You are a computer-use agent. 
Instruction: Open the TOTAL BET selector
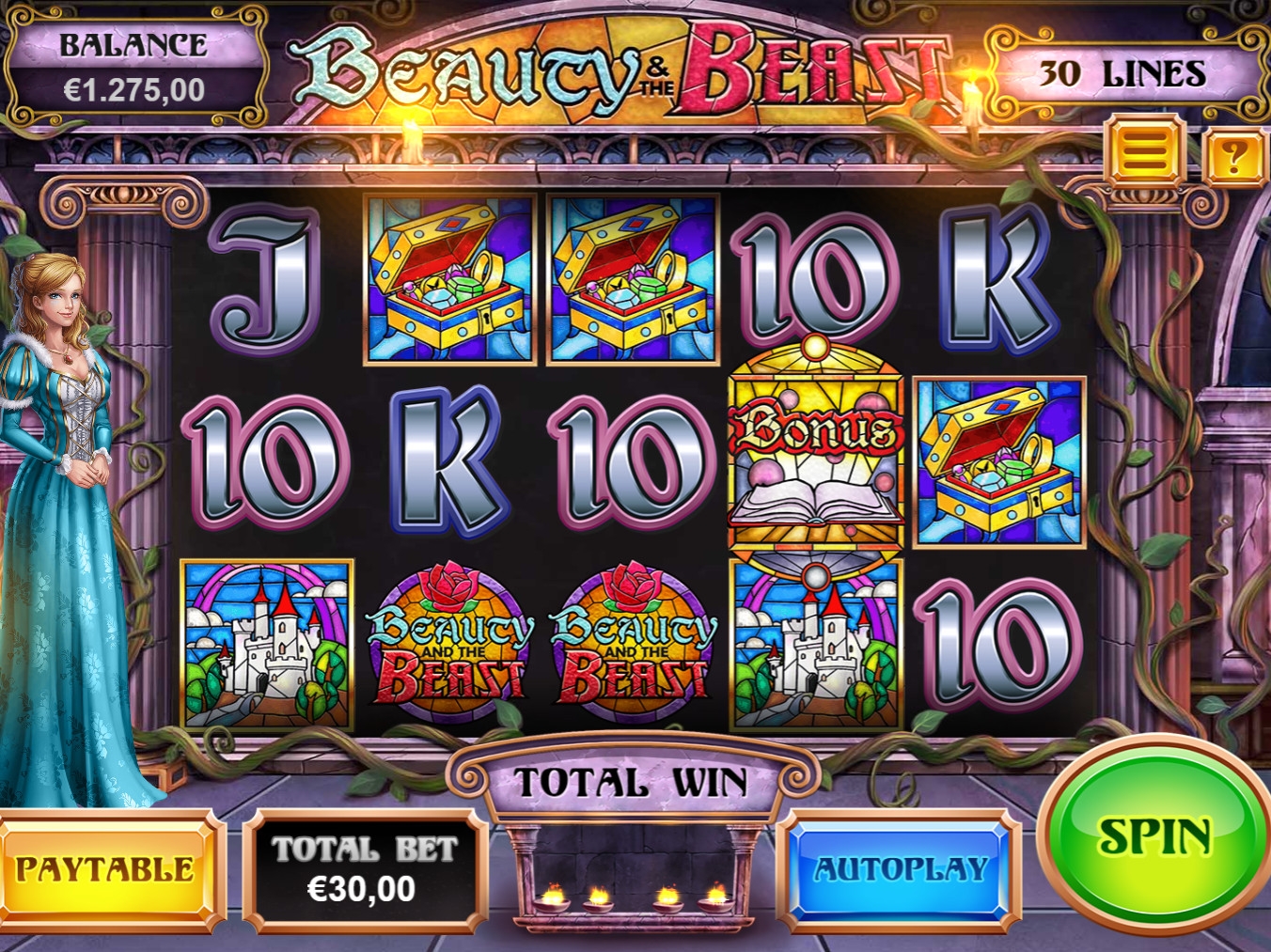click(364, 869)
